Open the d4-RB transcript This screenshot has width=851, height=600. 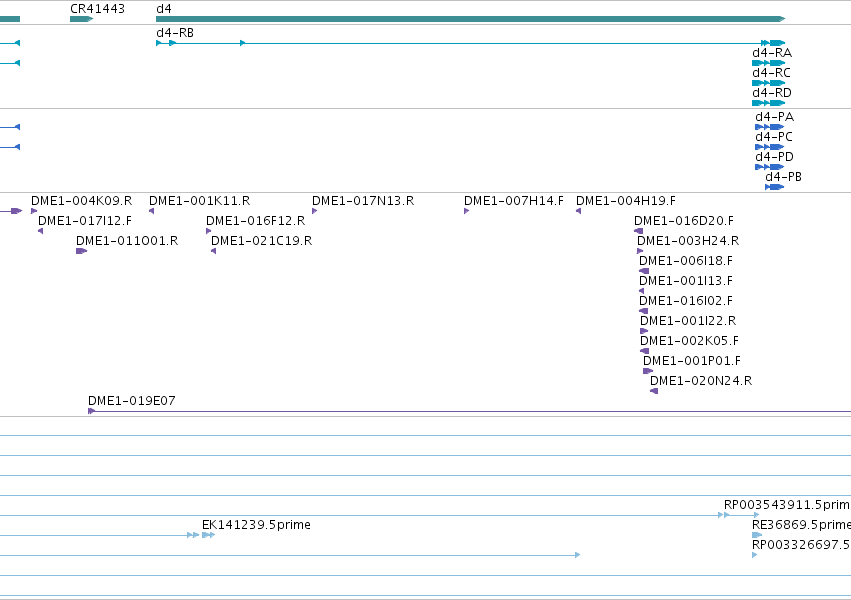[471, 43]
